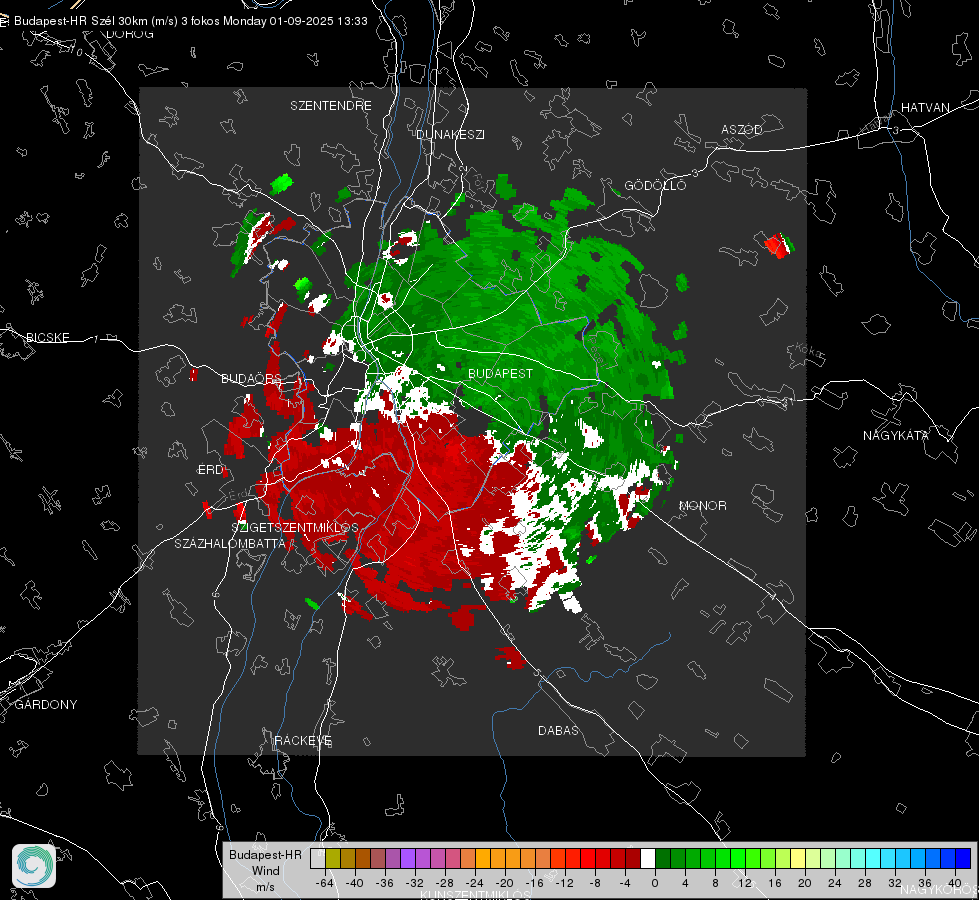Click the white zero-velocity legend swatch
Screen dimensions: 979x900
648,859
